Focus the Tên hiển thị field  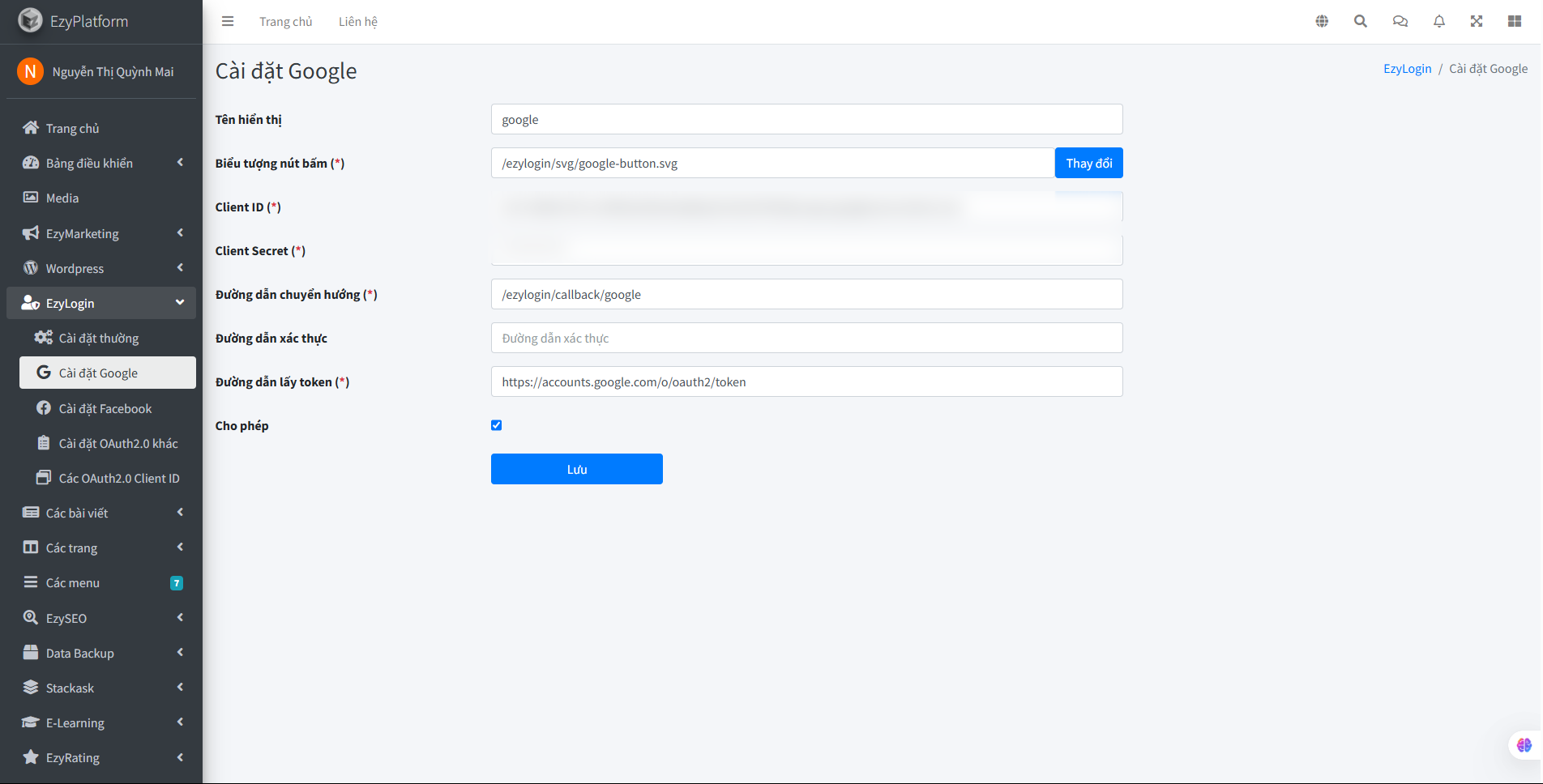tap(807, 119)
